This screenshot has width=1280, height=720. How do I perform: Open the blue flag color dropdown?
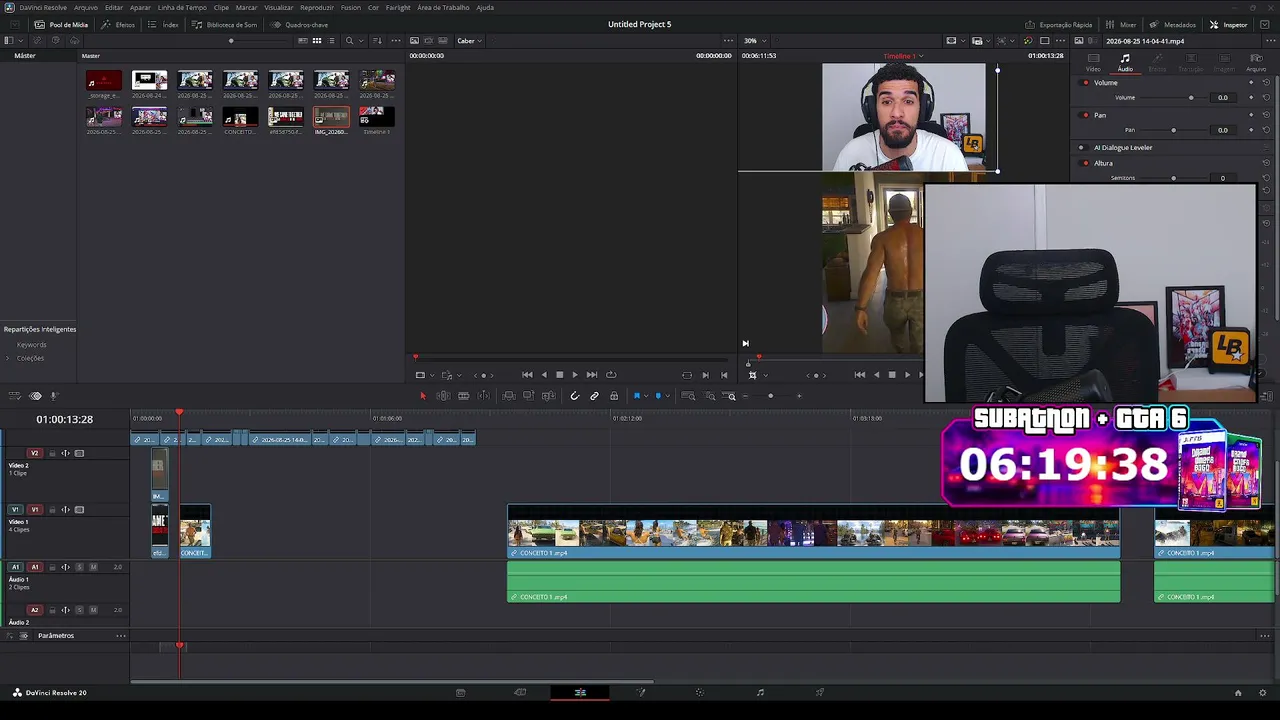point(644,396)
